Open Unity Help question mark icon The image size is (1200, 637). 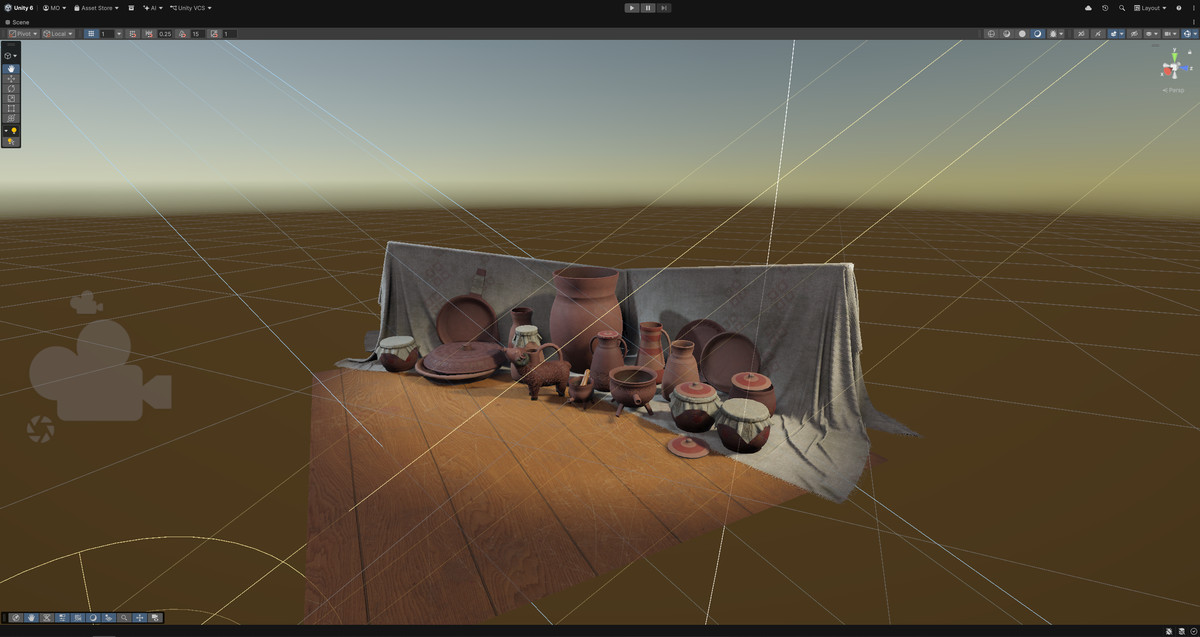1179,8
